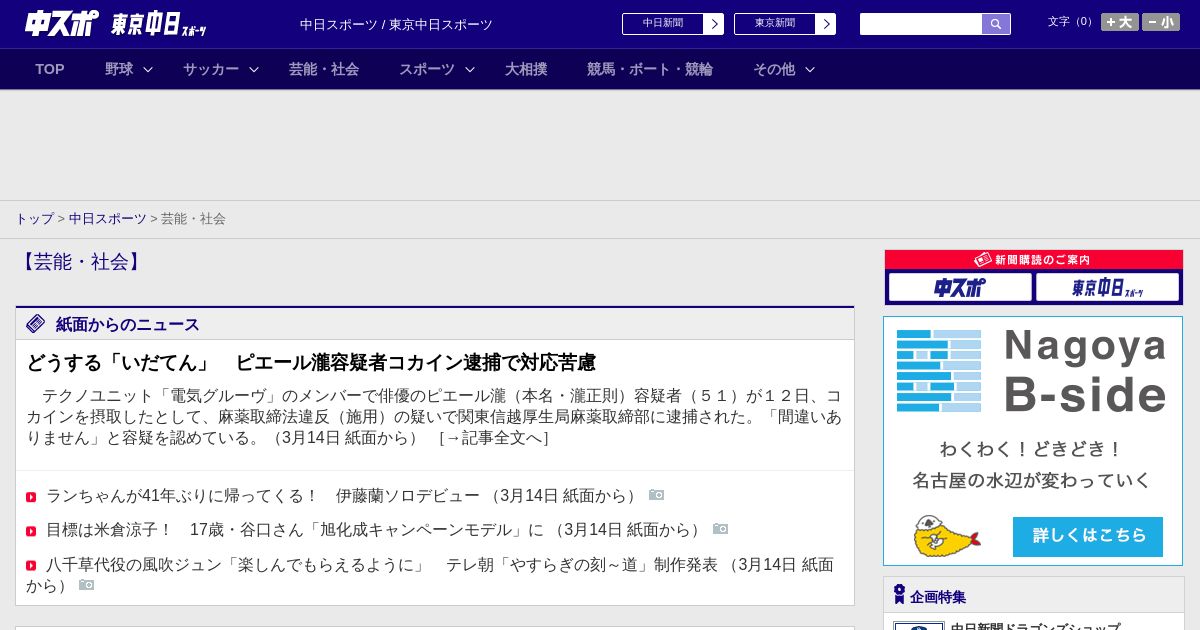Click the camera icon beside 伊藤蘭 article

(x=656, y=495)
